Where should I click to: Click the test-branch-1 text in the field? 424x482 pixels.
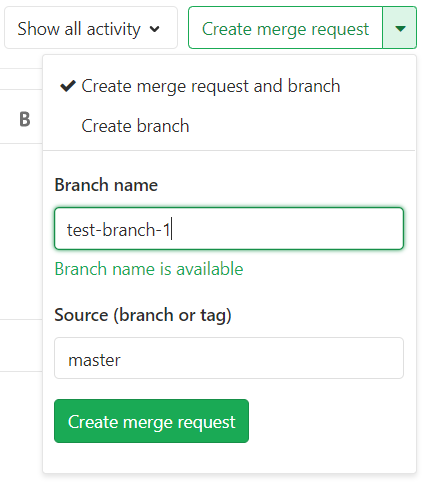(x=119, y=229)
